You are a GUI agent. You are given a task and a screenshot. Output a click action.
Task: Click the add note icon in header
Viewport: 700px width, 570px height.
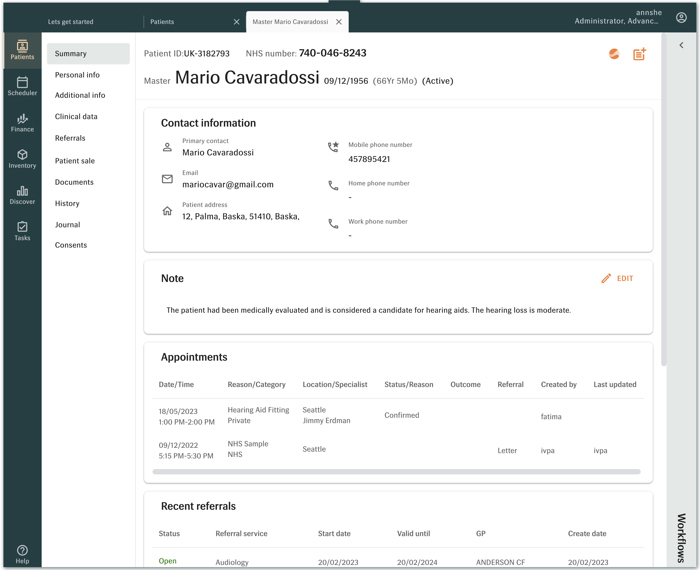tap(639, 54)
